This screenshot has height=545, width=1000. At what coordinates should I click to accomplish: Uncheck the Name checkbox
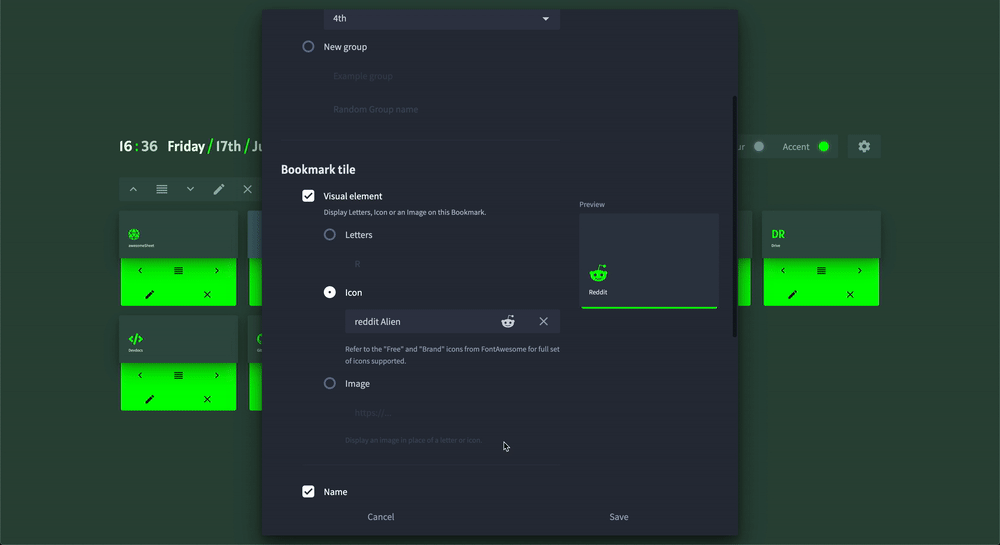coord(308,491)
